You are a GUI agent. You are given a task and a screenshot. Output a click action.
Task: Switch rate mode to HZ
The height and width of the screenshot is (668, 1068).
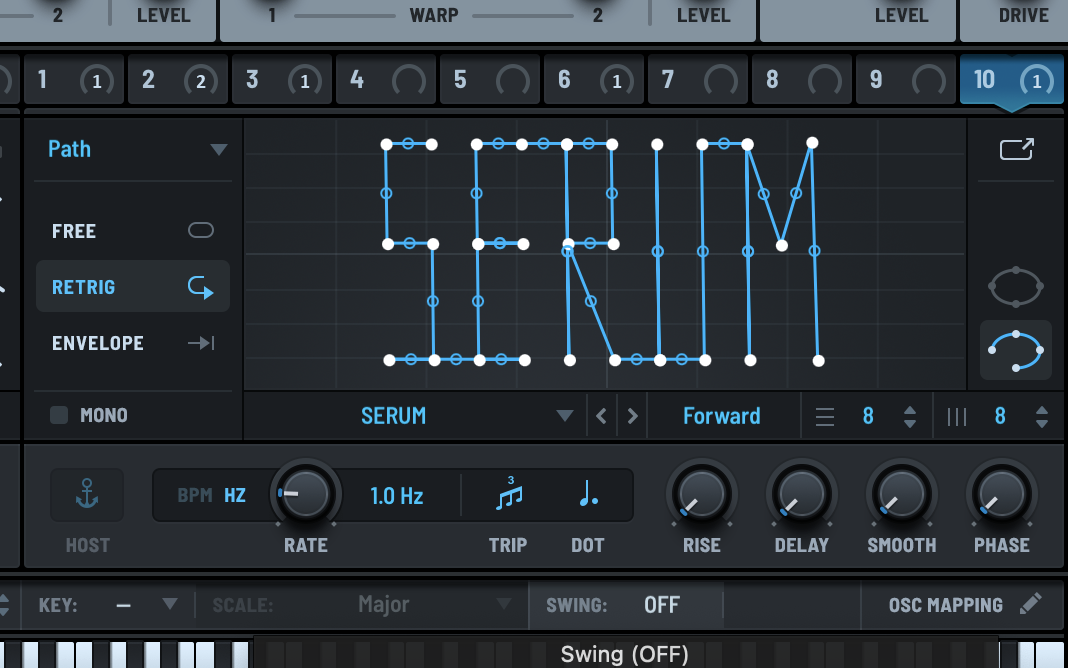[x=235, y=495]
